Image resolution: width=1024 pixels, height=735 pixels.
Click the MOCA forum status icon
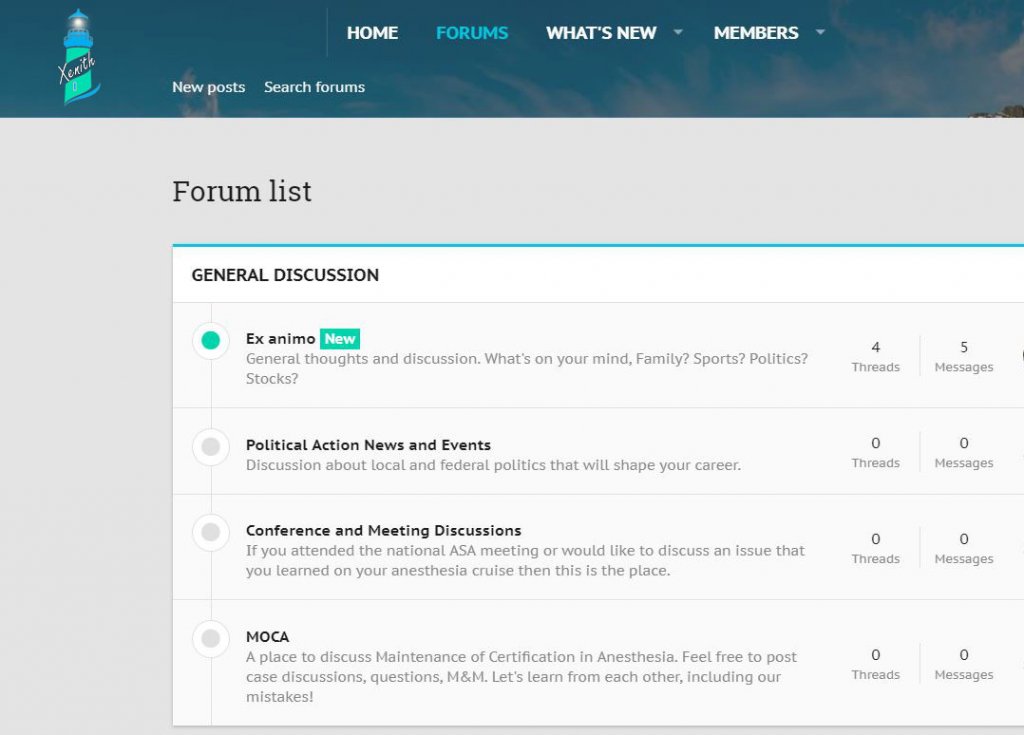[x=210, y=638]
